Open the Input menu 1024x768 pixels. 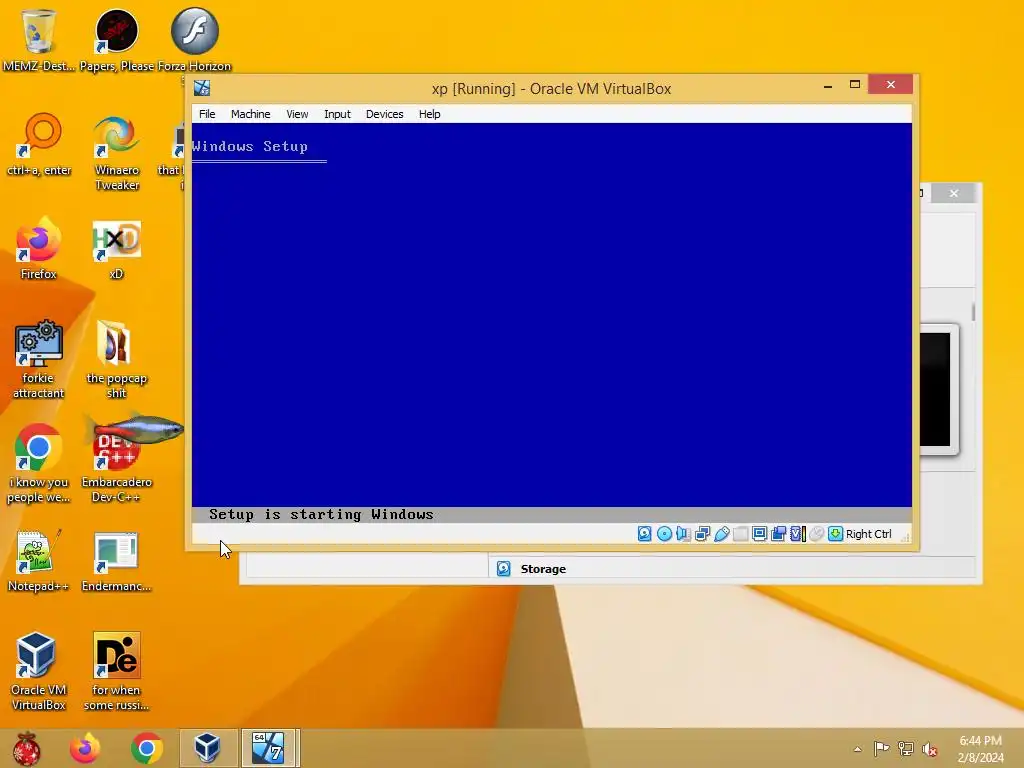[x=337, y=114]
